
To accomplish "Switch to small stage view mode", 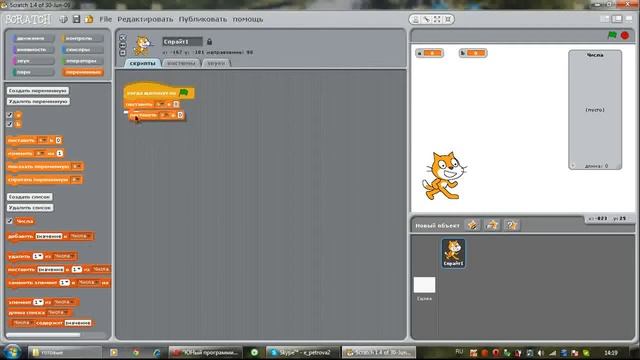I will click(x=605, y=19).
